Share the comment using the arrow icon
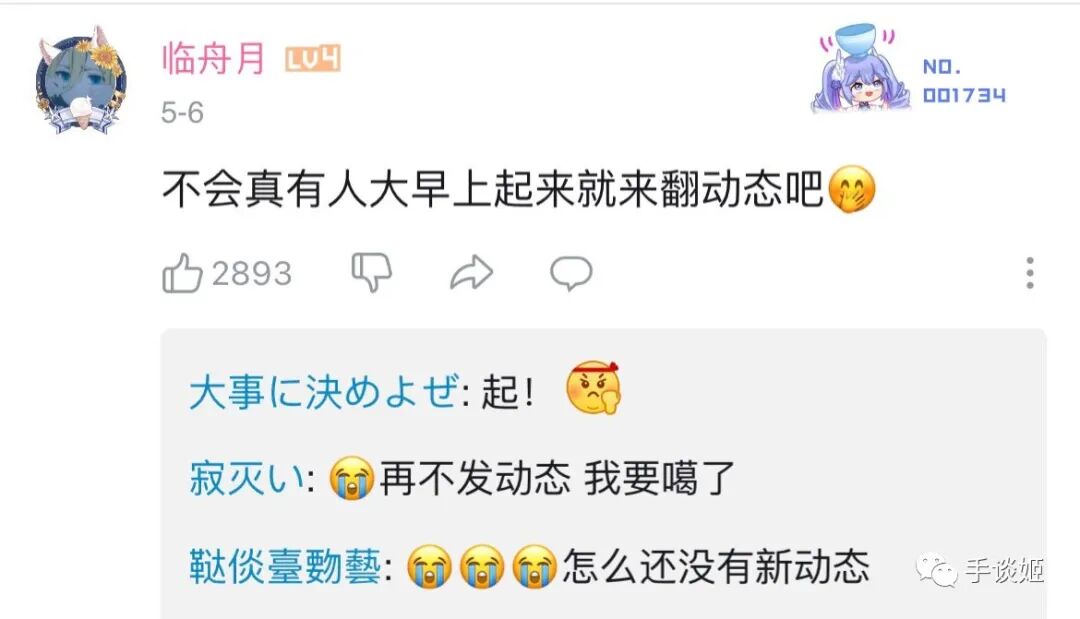This screenshot has height=619, width=1080. 472,273
